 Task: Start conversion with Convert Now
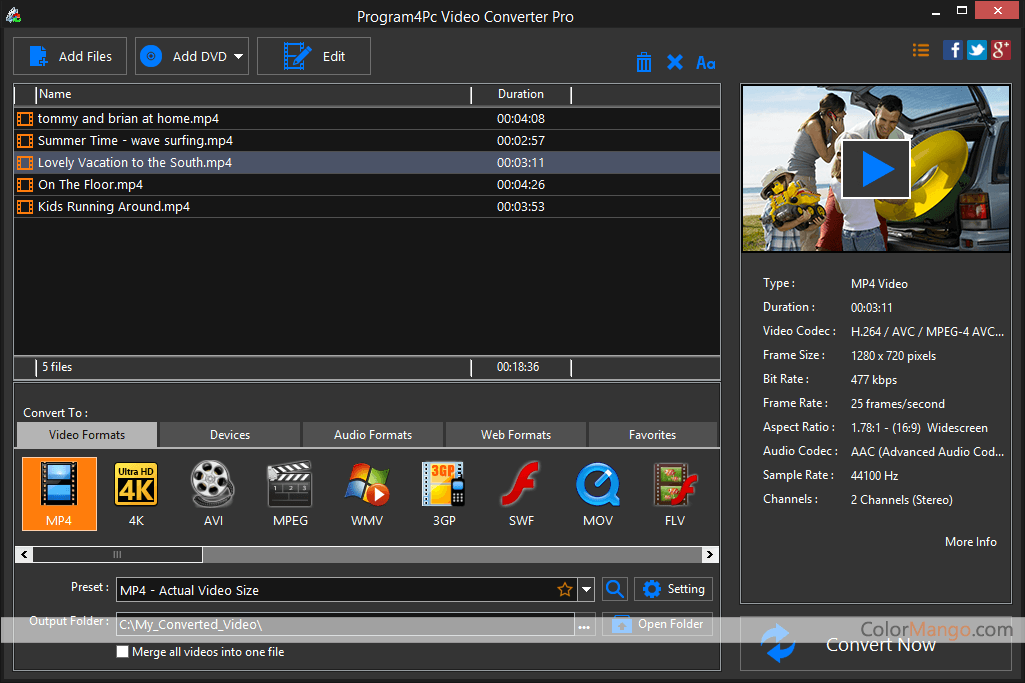(876, 644)
